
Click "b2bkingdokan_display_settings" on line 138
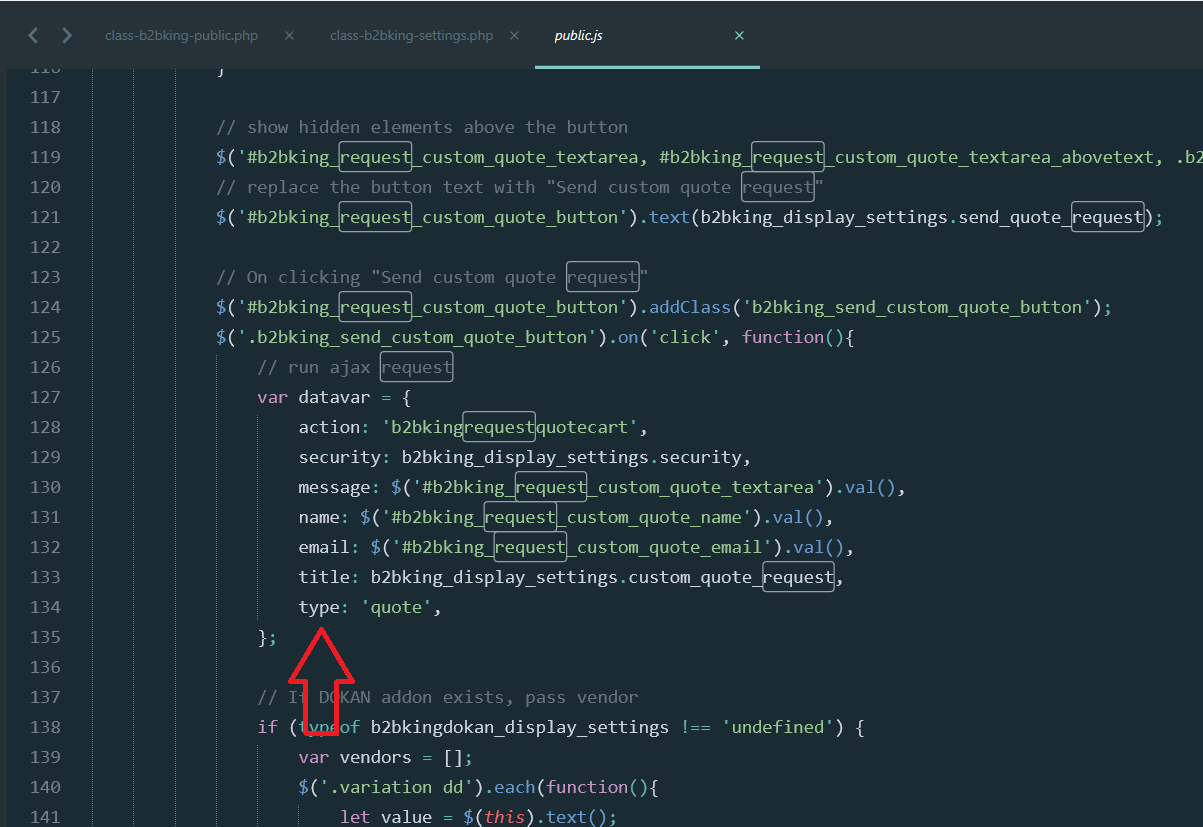click(520, 727)
